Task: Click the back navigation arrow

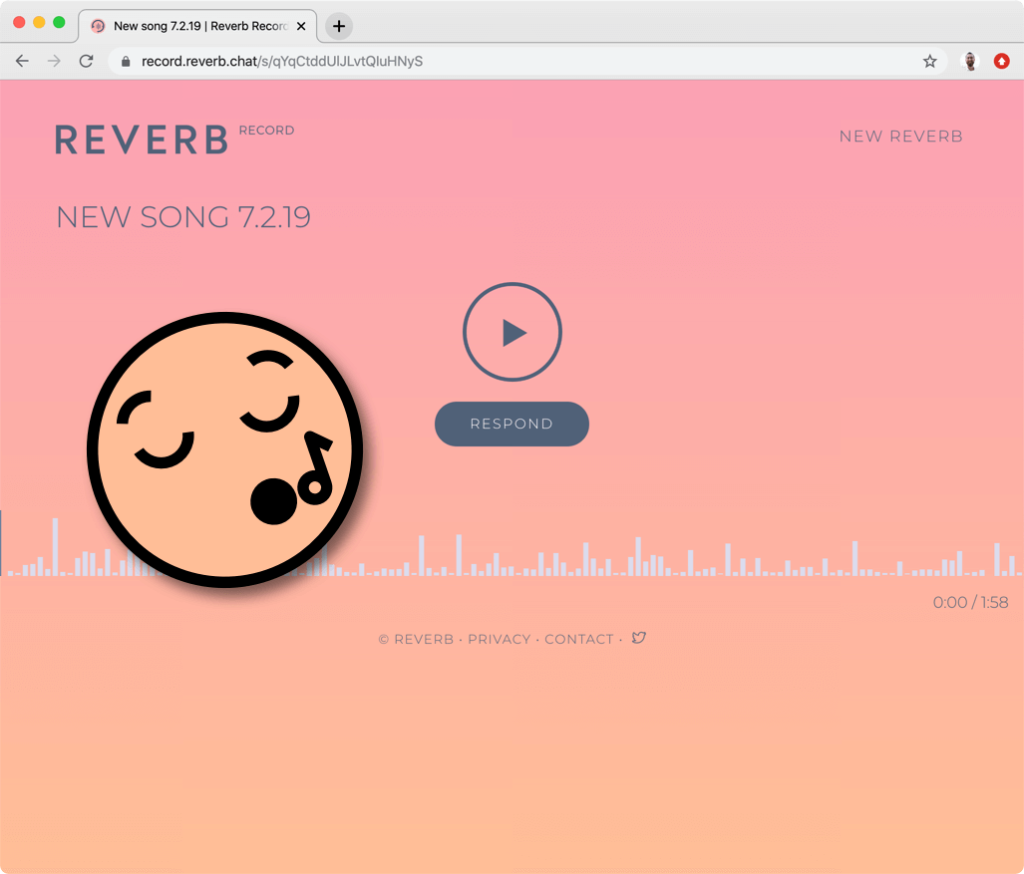Action: (x=22, y=61)
